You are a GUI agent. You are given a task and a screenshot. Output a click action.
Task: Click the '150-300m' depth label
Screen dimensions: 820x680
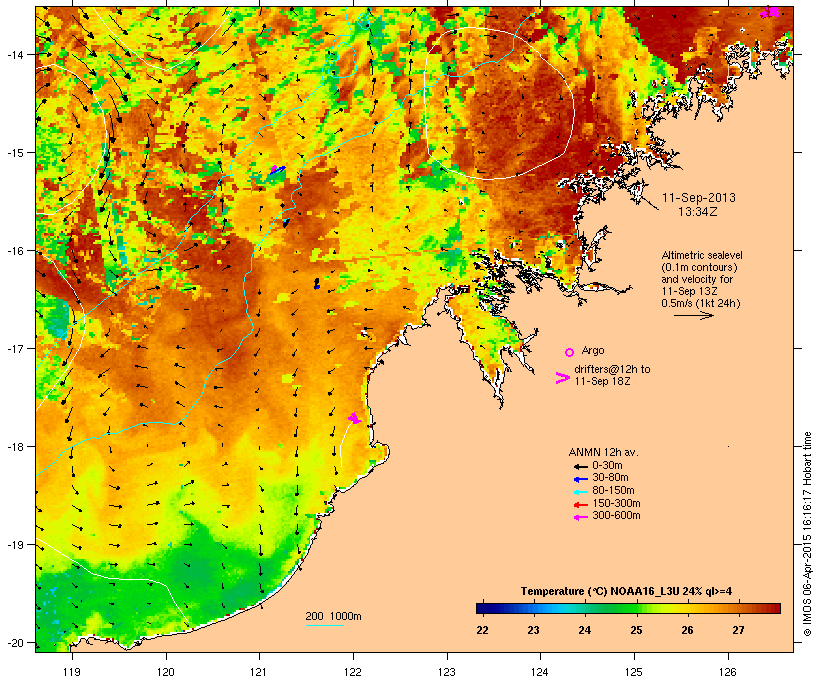point(616,503)
